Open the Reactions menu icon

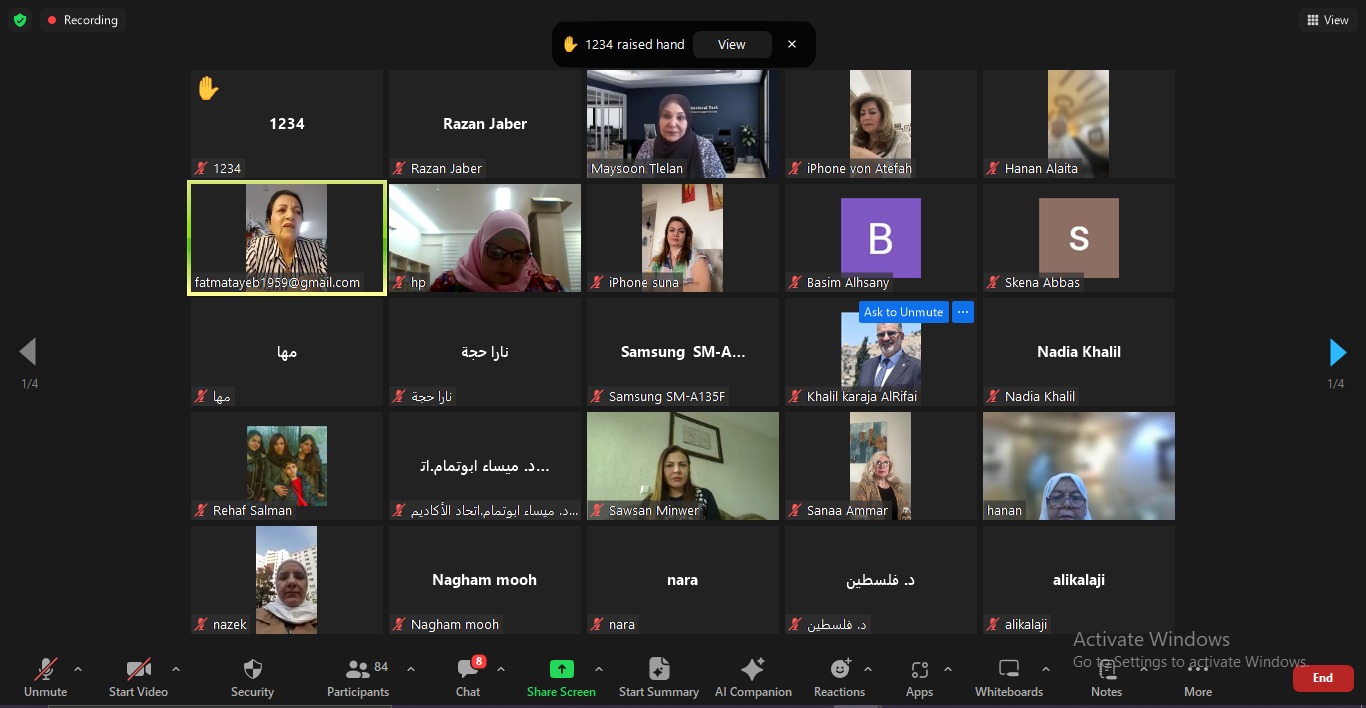pos(840,669)
